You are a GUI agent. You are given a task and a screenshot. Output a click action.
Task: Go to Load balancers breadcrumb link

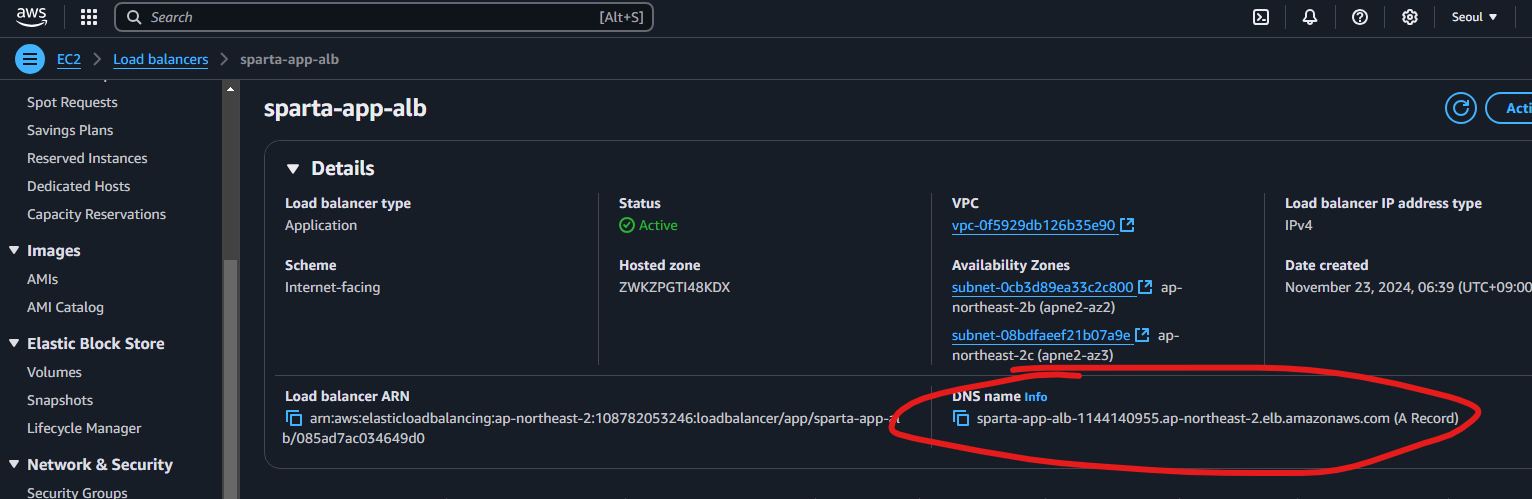(x=160, y=60)
